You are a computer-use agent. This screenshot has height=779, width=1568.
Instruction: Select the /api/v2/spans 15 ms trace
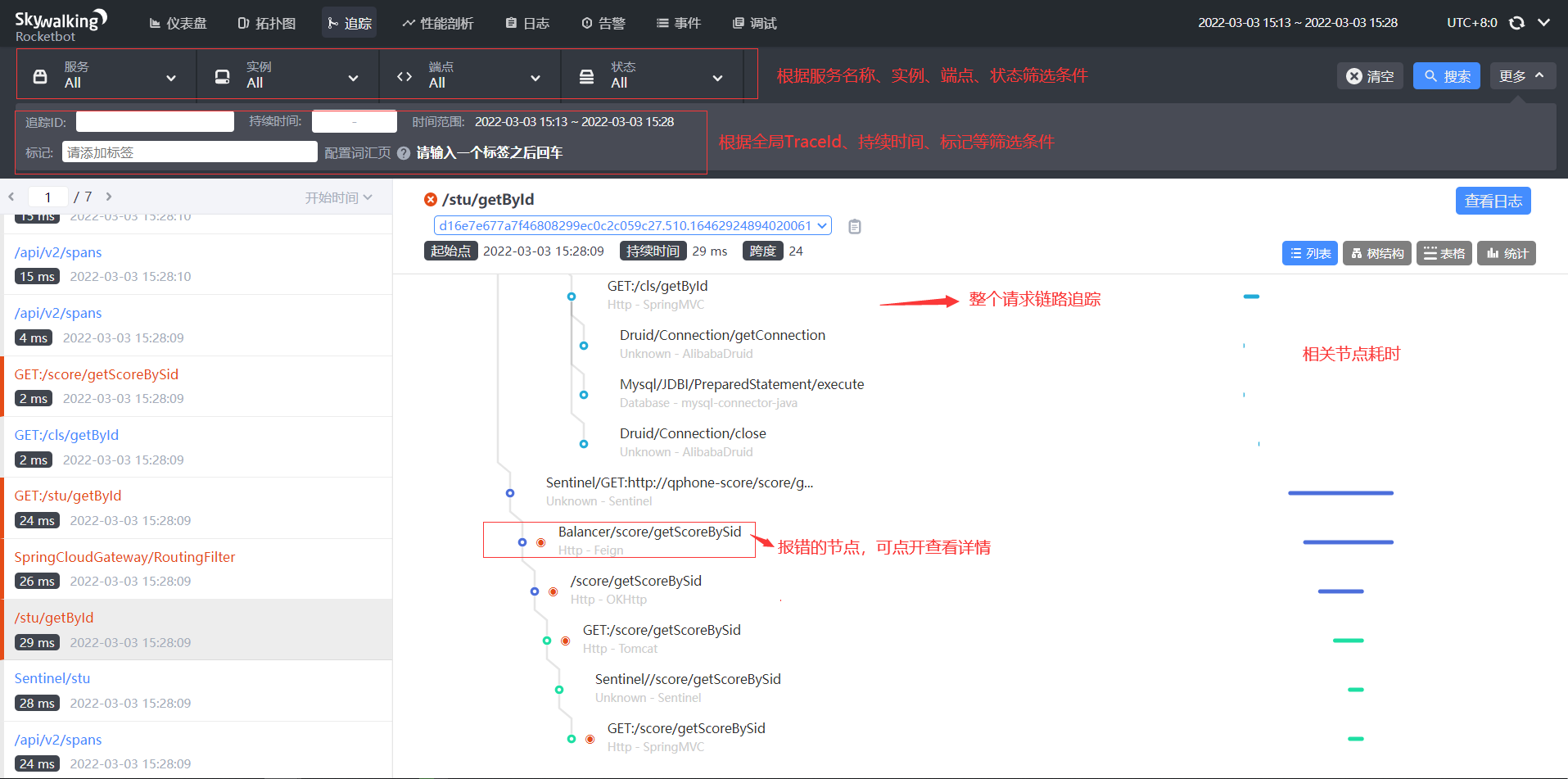[198, 264]
